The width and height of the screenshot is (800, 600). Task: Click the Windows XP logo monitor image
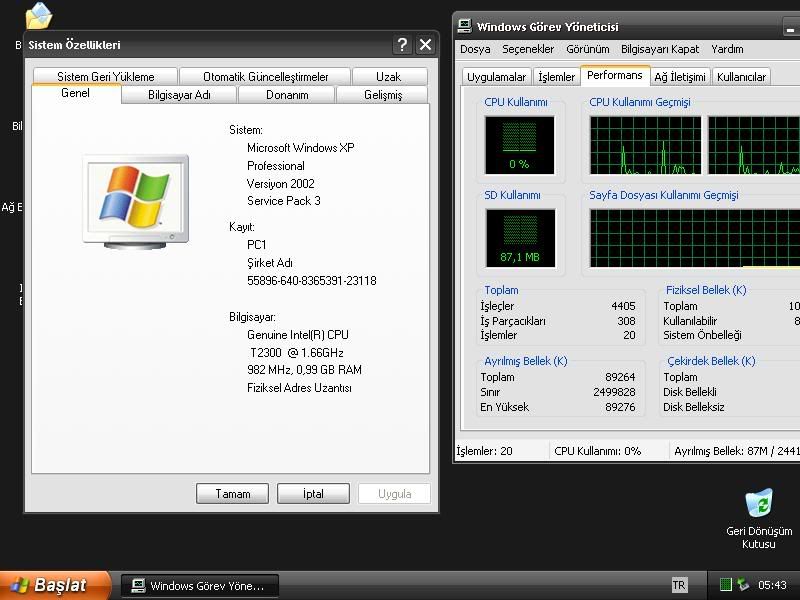click(136, 201)
